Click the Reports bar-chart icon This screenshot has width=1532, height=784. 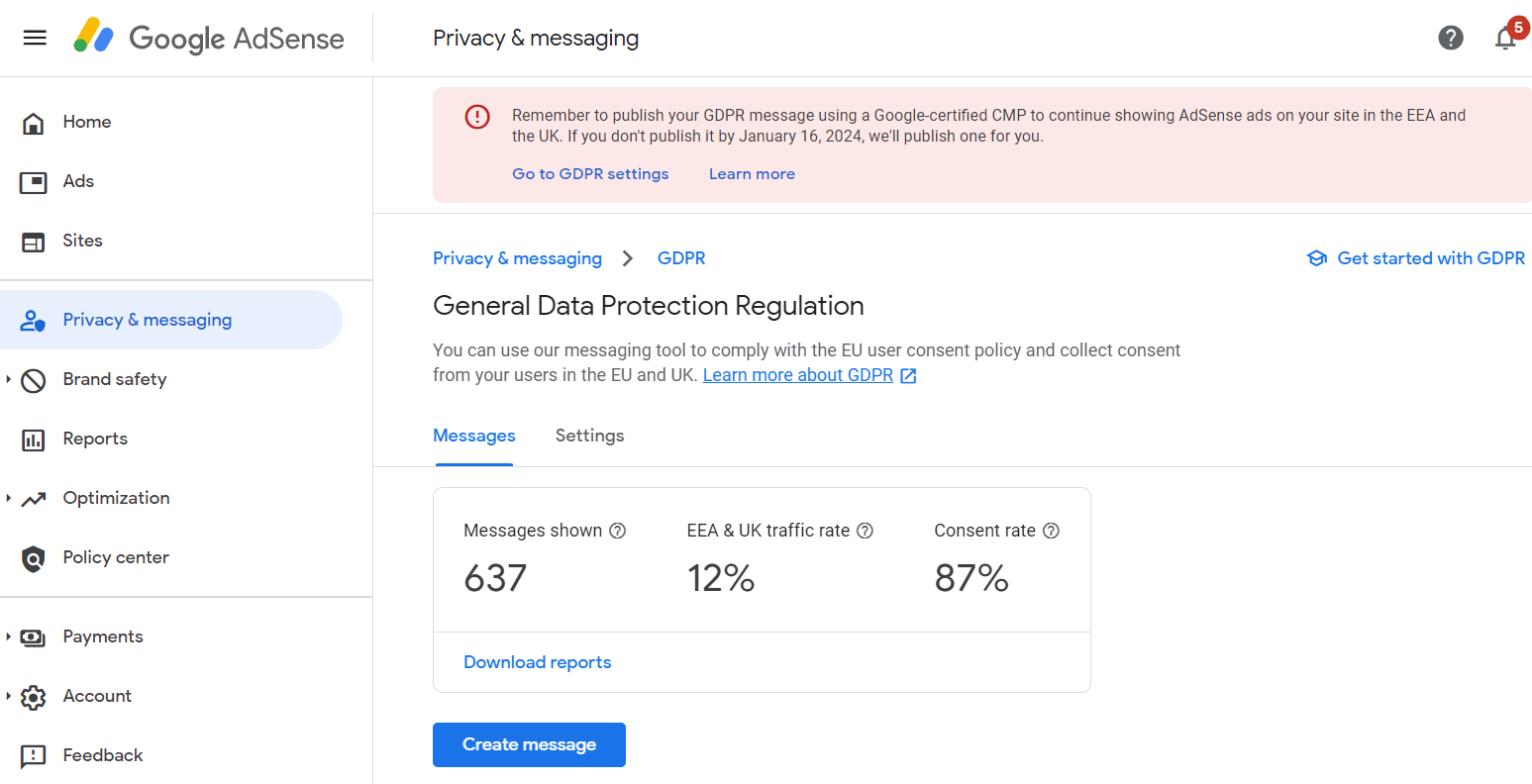point(34,439)
